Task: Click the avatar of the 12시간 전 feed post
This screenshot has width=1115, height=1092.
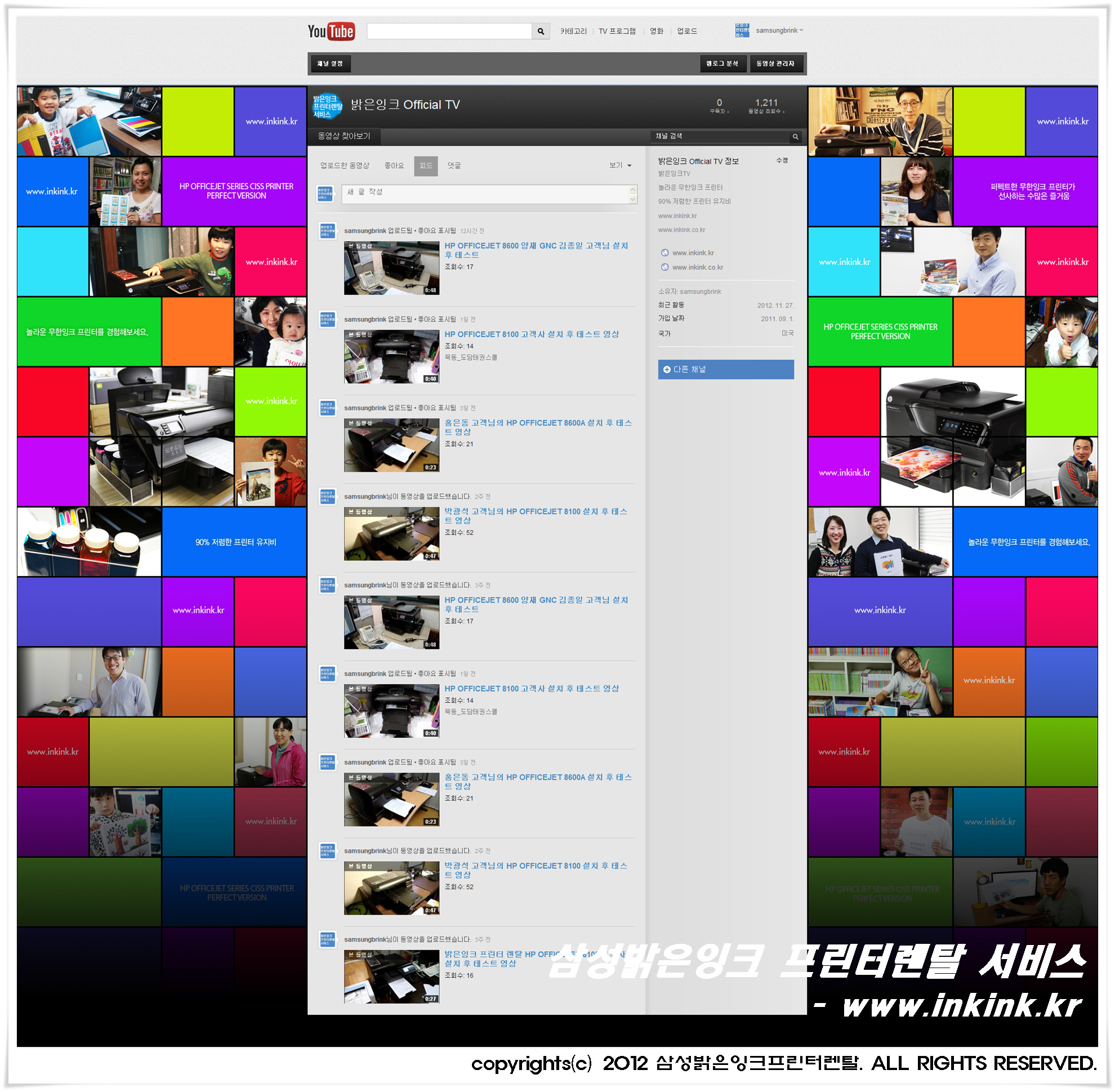Action: pos(327,231)
